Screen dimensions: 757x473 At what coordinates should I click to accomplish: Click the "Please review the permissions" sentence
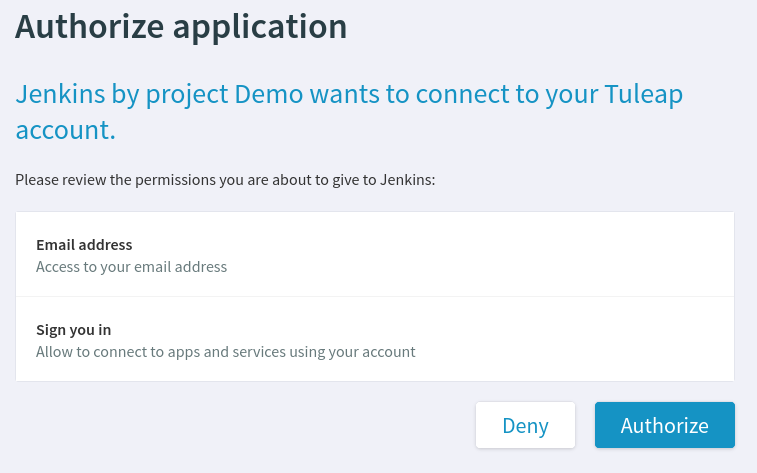click(225, 180)
